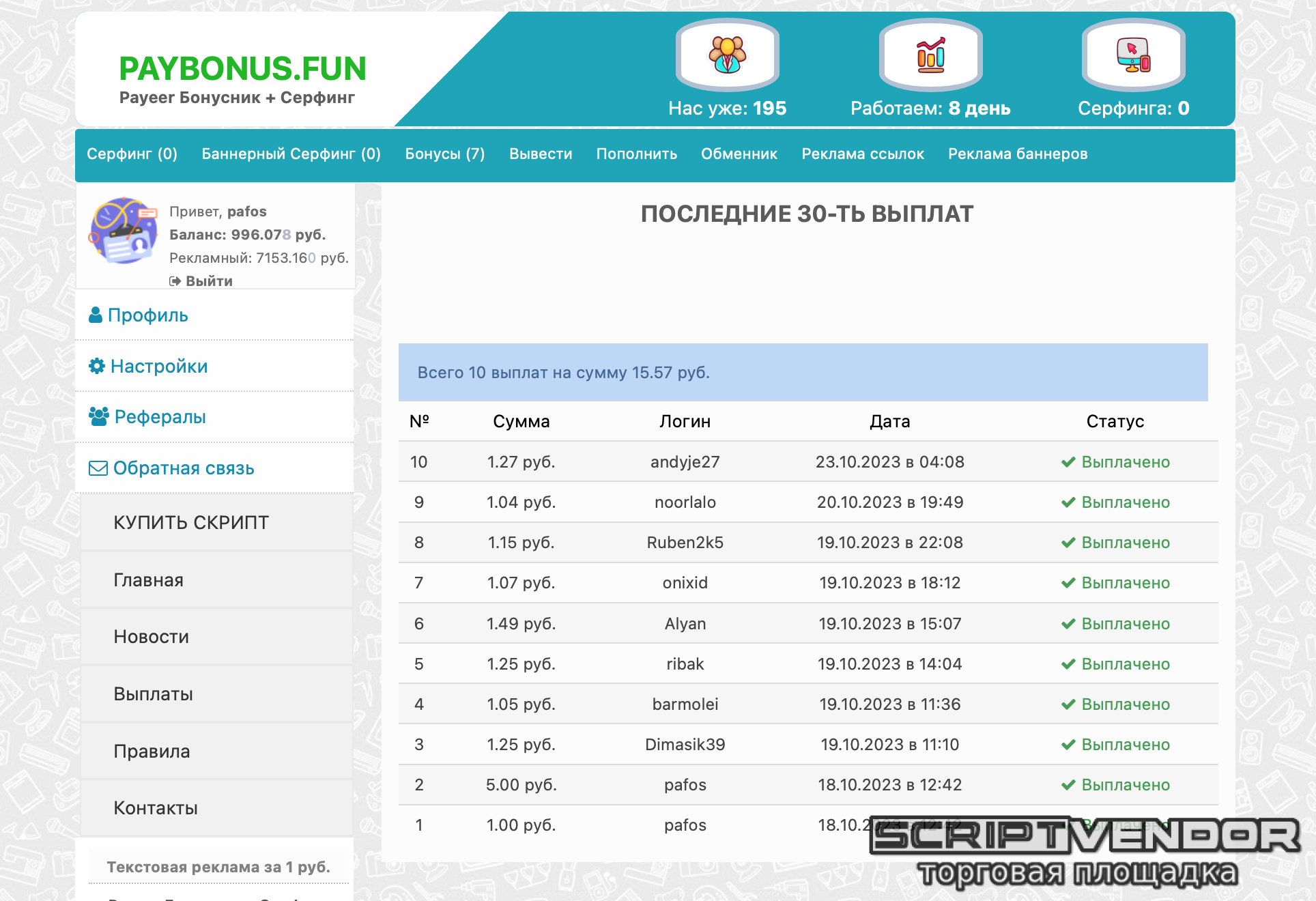1316x901 pixels.
Task: Open Выплаты in the side menu
Action: [216, 694]
